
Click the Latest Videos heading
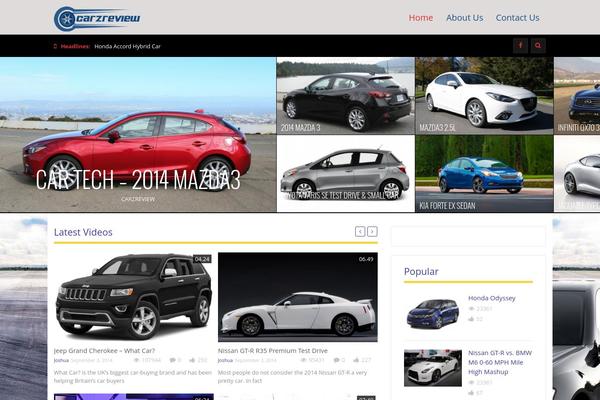point(83,232)
